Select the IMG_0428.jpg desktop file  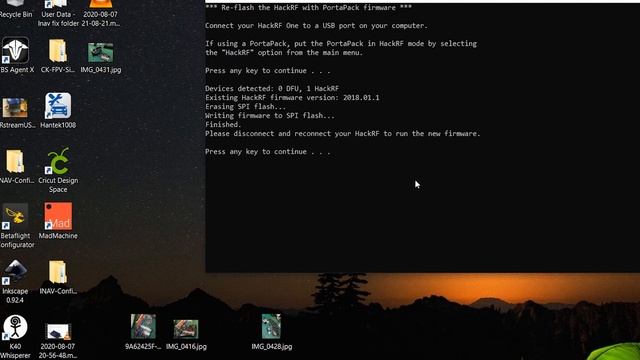pyautogui.click(x=271, y=332)
